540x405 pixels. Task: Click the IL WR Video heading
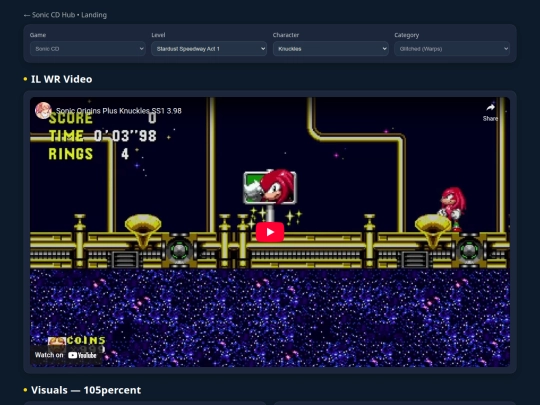(x=62, y=79)
